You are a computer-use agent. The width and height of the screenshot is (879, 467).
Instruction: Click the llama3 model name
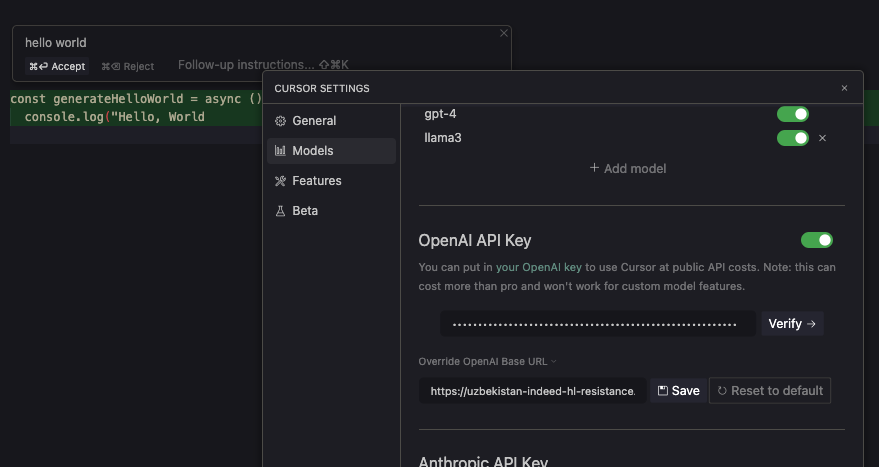[443, 138]
